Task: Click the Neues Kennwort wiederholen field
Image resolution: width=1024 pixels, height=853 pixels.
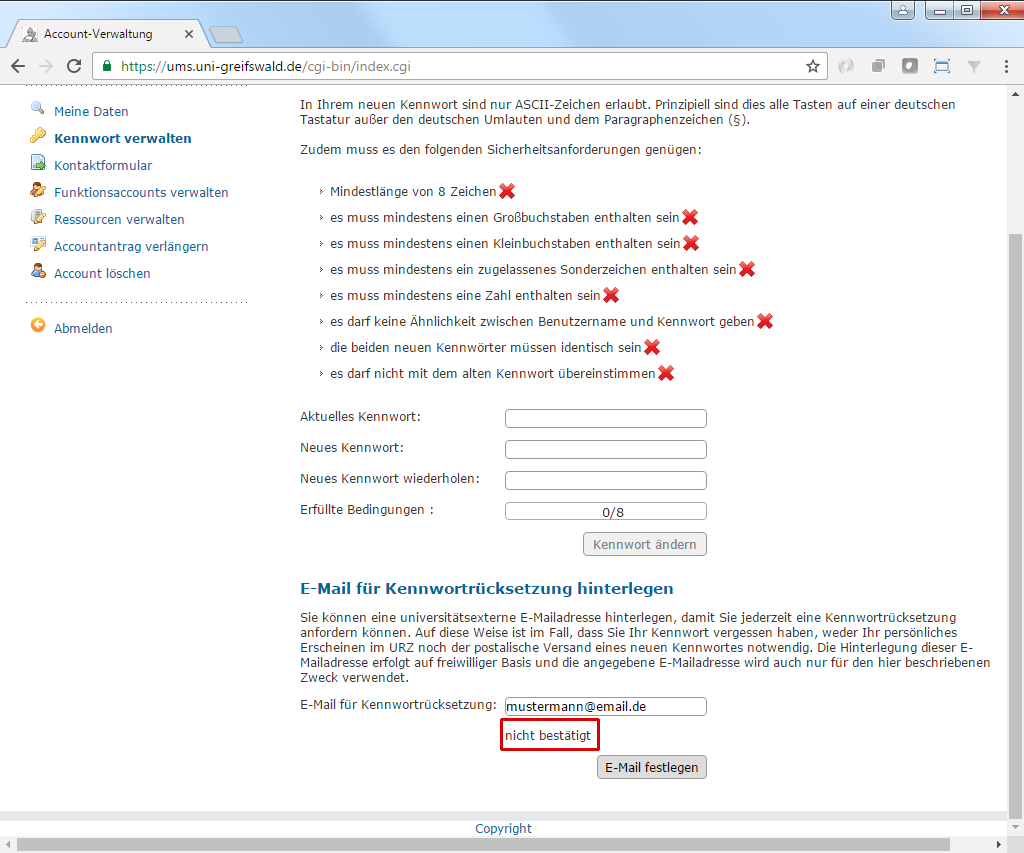Action: [x=605, y=481]
